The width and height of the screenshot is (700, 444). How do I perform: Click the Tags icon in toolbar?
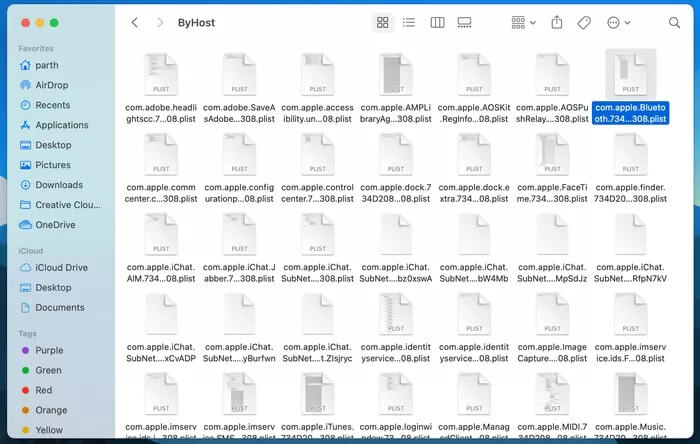(x=583, y=22)
